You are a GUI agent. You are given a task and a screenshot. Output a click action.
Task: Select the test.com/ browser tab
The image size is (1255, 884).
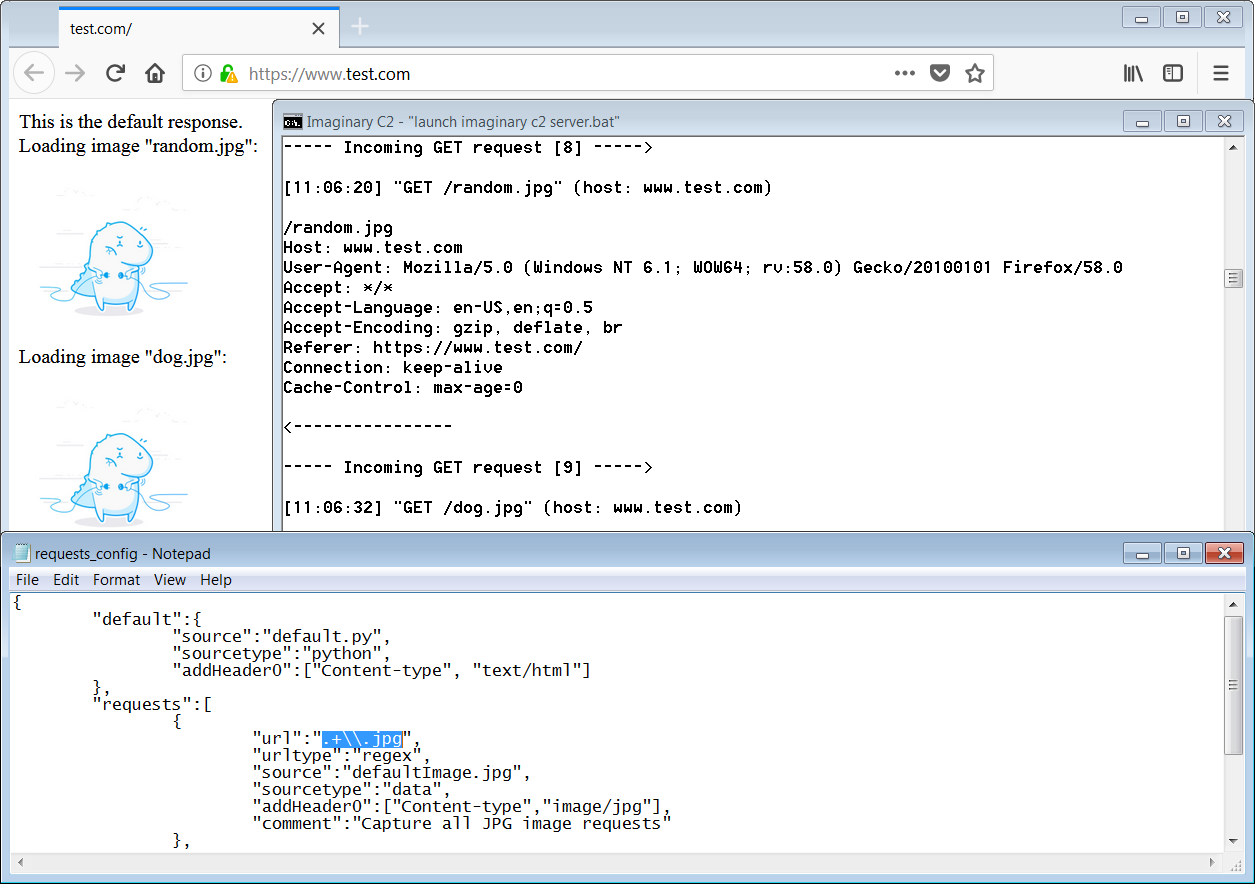coord(198,28)
